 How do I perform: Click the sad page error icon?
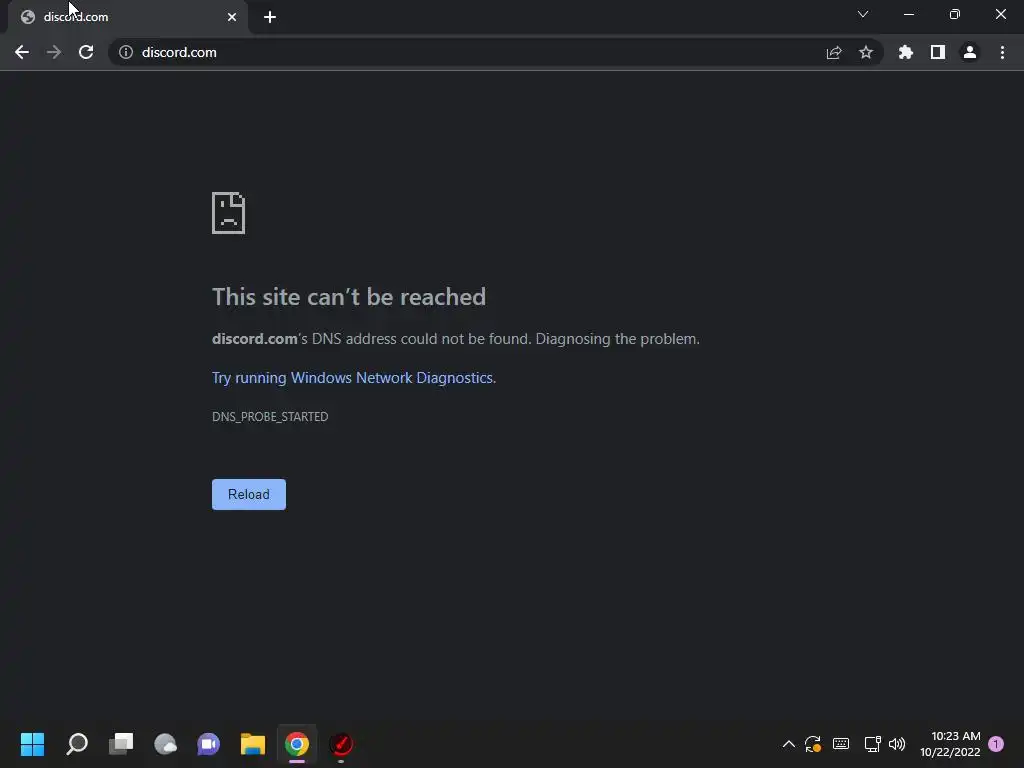[229, 213]
